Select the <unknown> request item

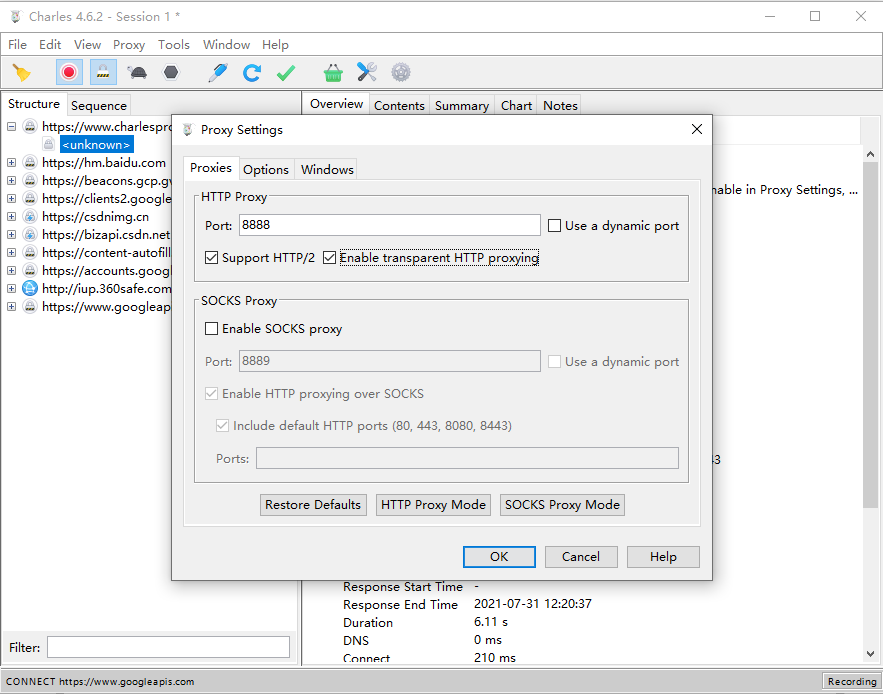pos(97,145)
